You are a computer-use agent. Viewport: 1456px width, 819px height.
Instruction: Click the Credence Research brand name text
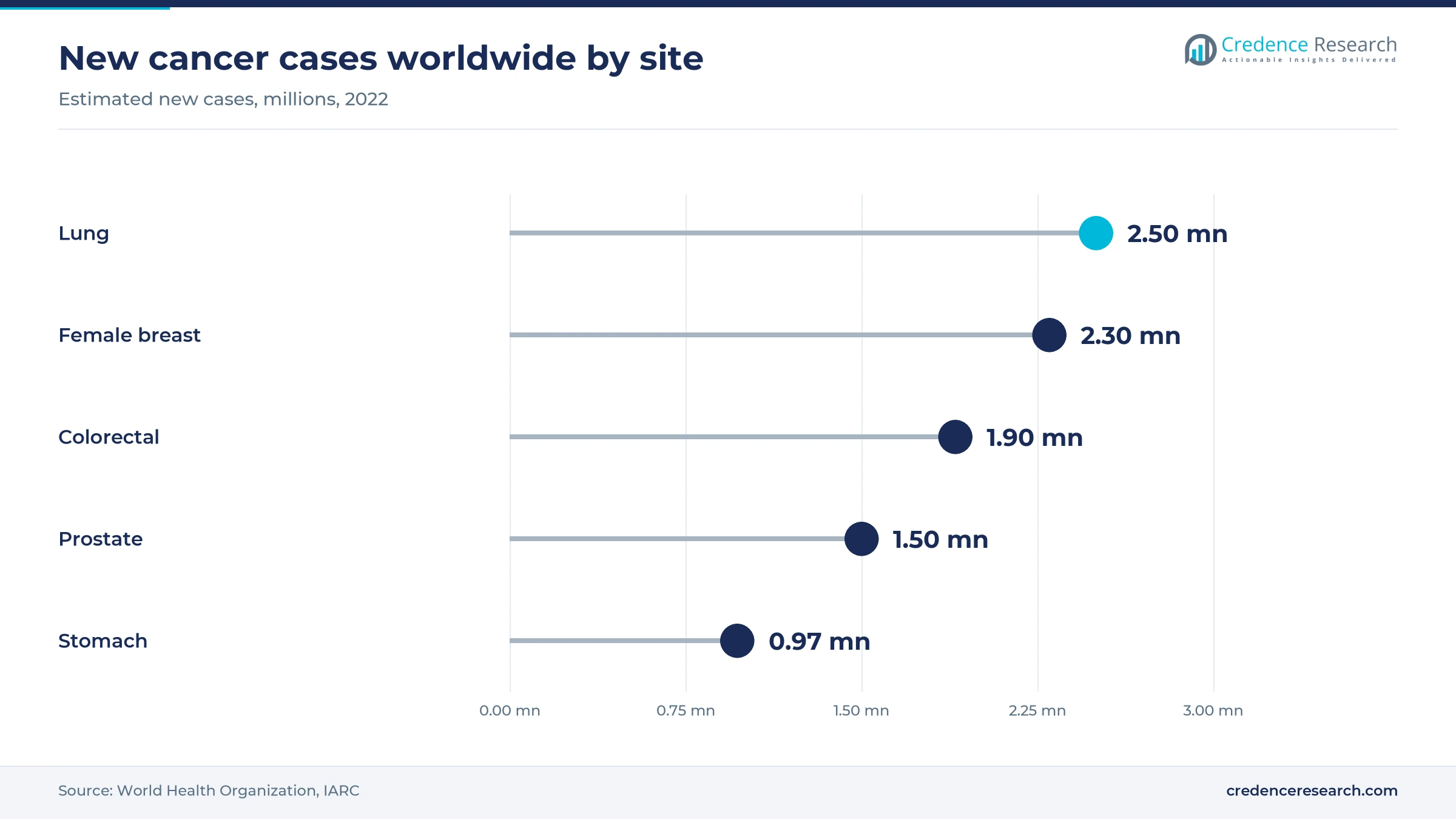pyautogui.click(x=1309, y=44)
